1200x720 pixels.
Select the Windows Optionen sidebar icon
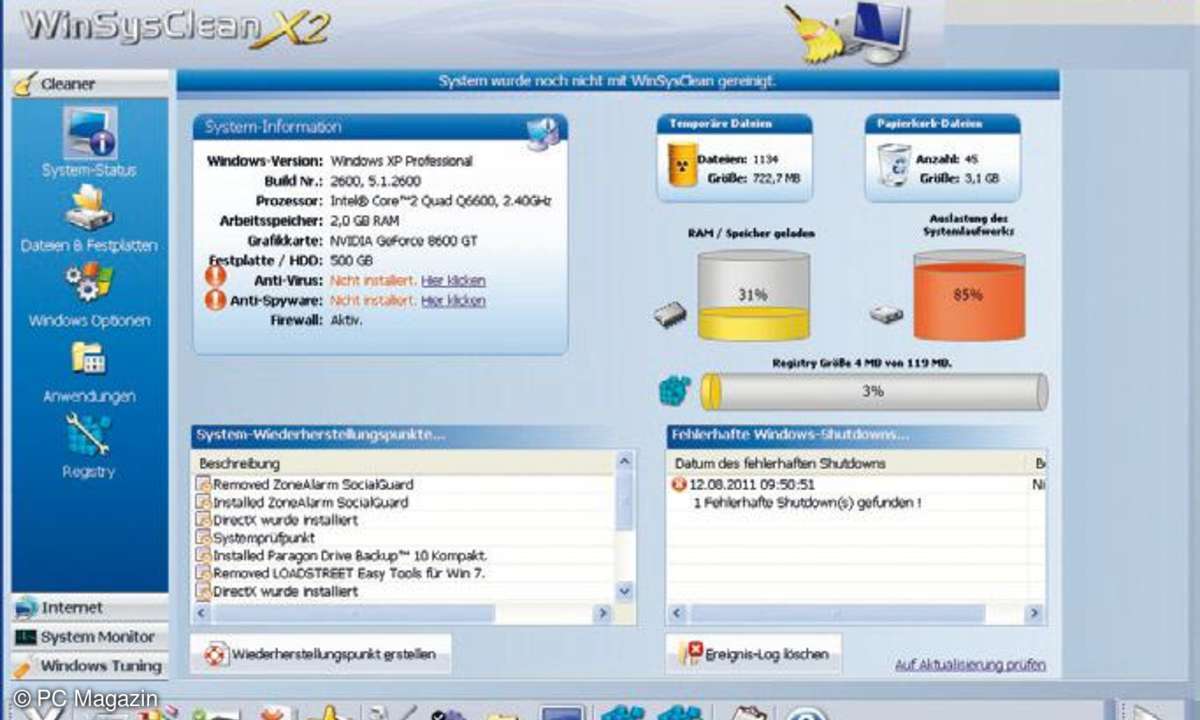pyautogui.click(x=90, y=283)
